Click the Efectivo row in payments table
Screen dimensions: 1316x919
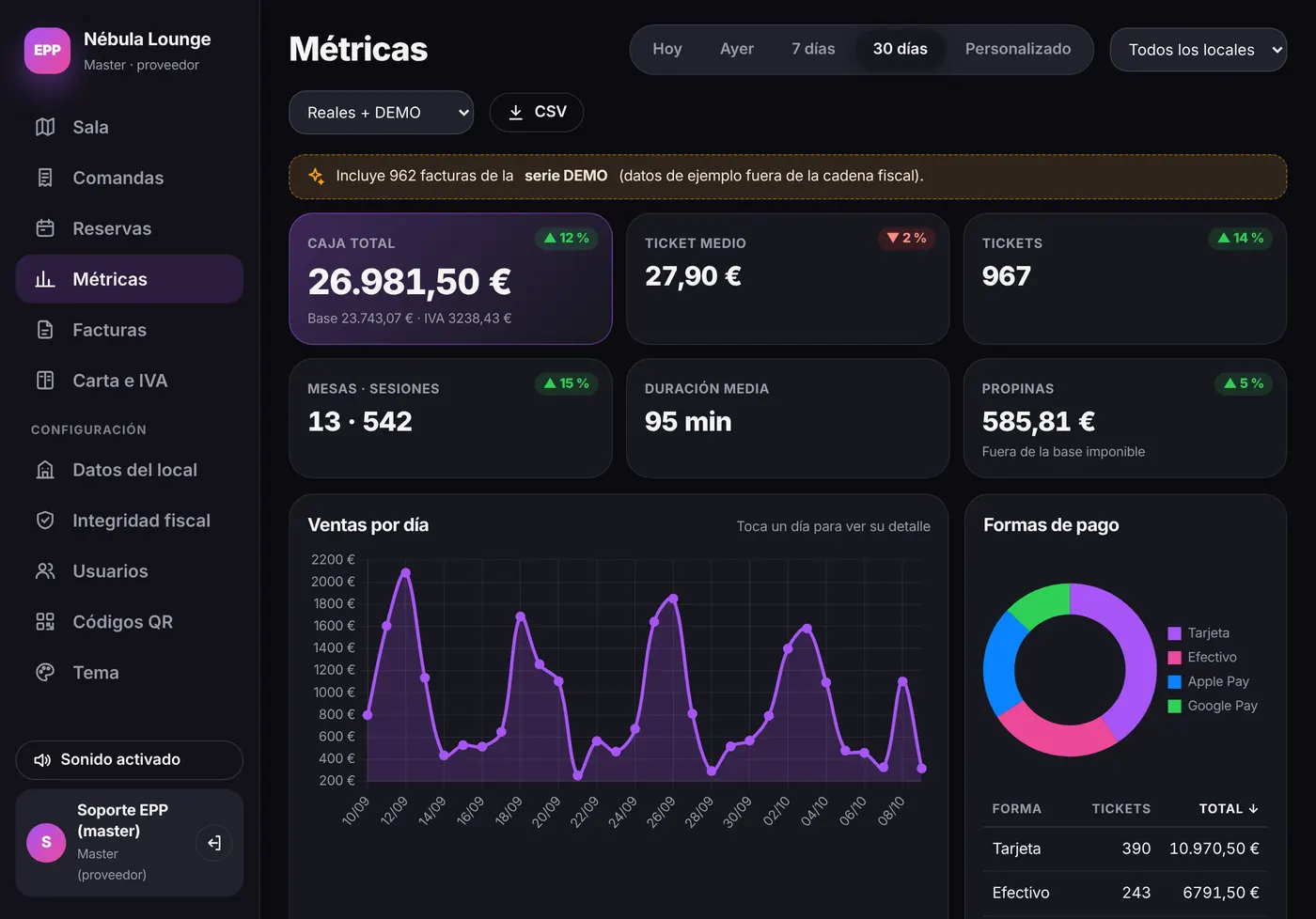pyautogui.click(x=1125, y=894)
